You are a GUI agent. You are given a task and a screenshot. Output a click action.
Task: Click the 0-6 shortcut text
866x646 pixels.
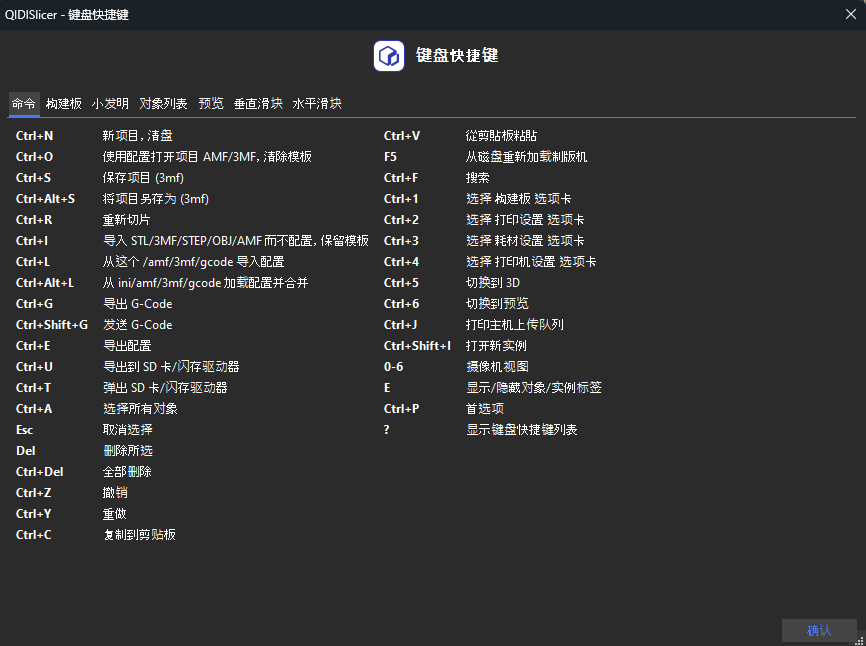pyautogui.click(x=393, y=367)
